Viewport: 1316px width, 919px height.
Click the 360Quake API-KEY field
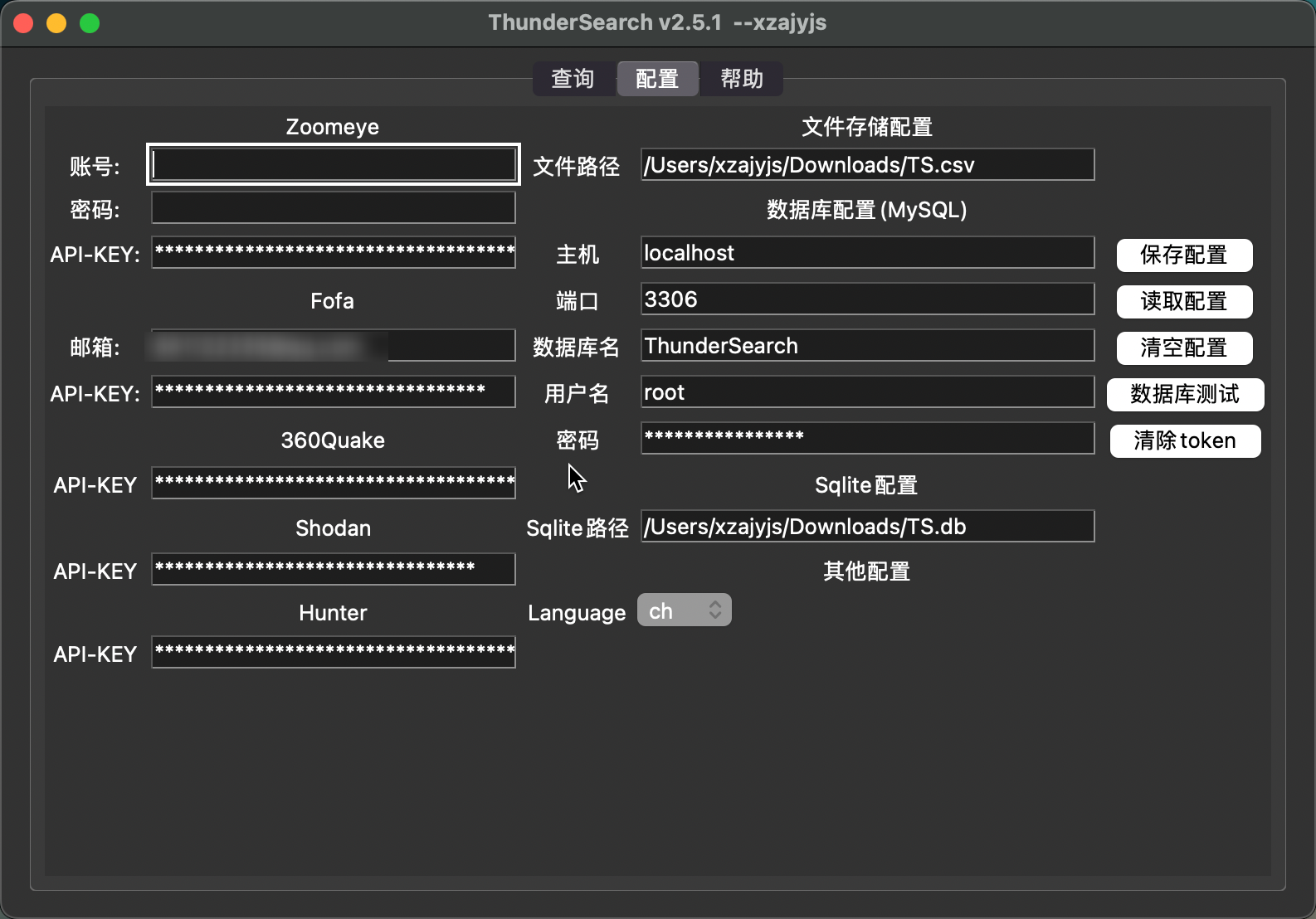point(334,483)
